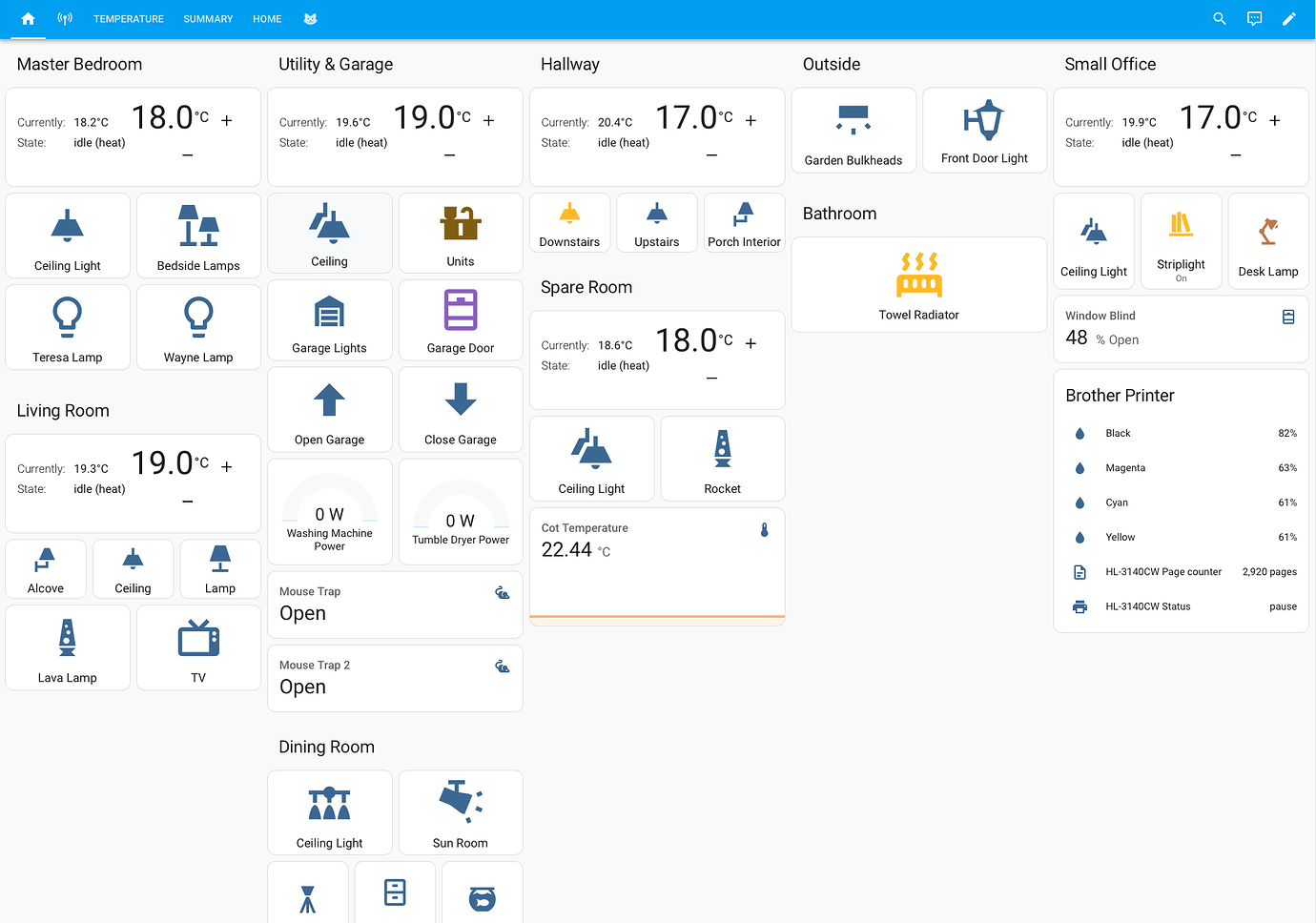Open the Black ink level row
This screenshot has width=1316, height=923.
pyautogui.click(x=1181, y=433)
